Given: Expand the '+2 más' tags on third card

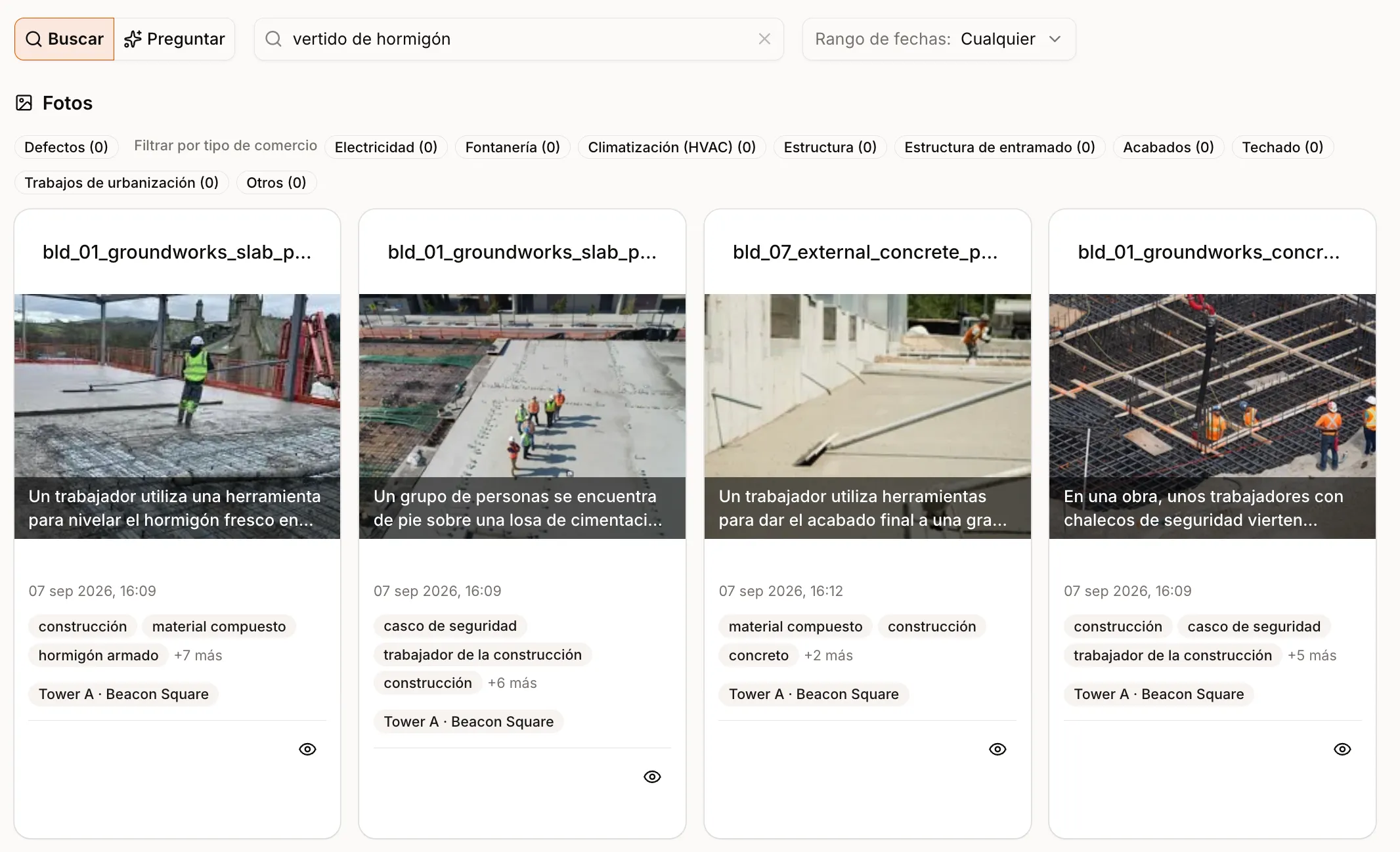Looking at the screenshot, I should tap(829, 655).
